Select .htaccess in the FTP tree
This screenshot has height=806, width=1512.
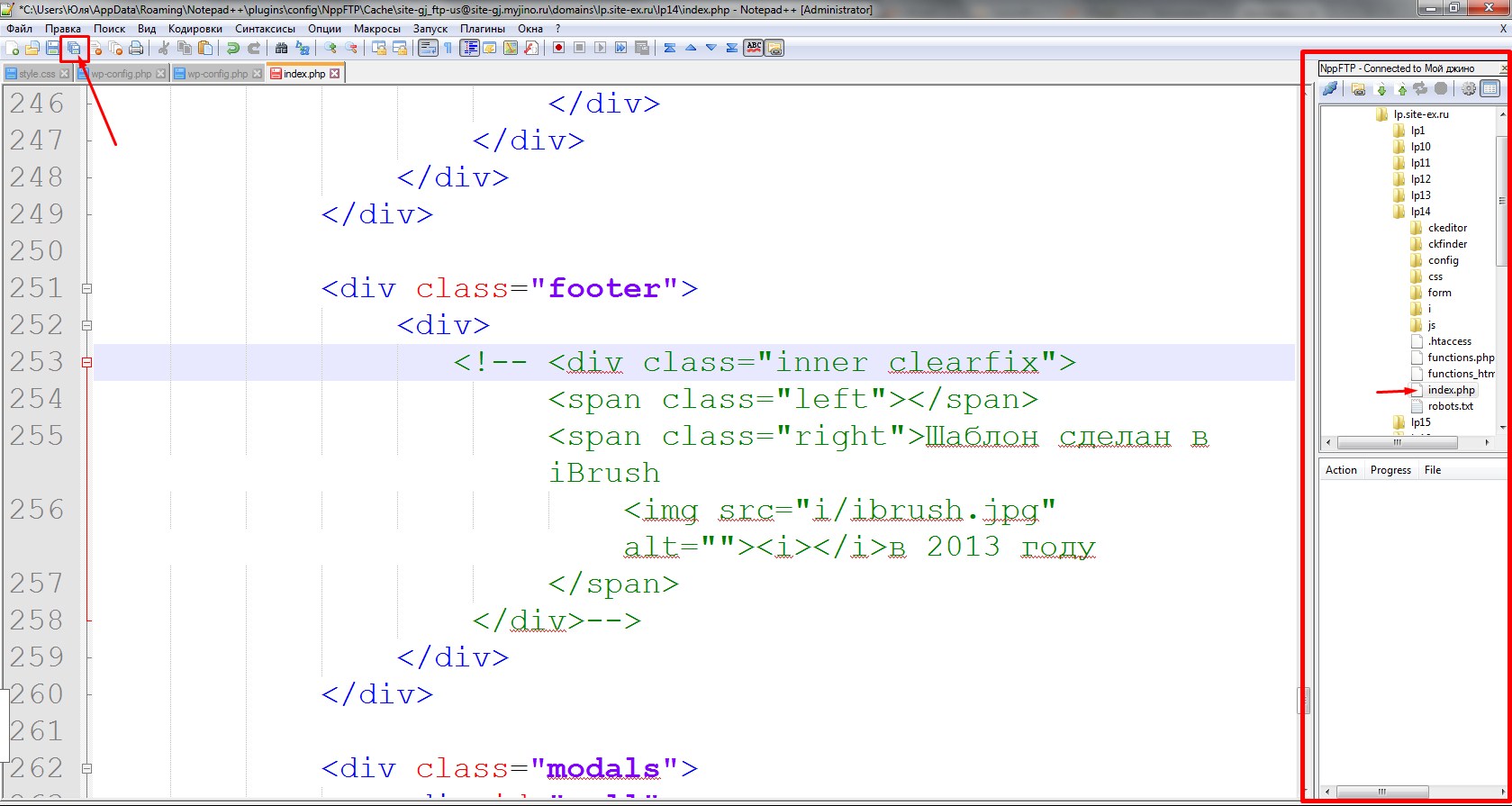[x=1449, y=341]
